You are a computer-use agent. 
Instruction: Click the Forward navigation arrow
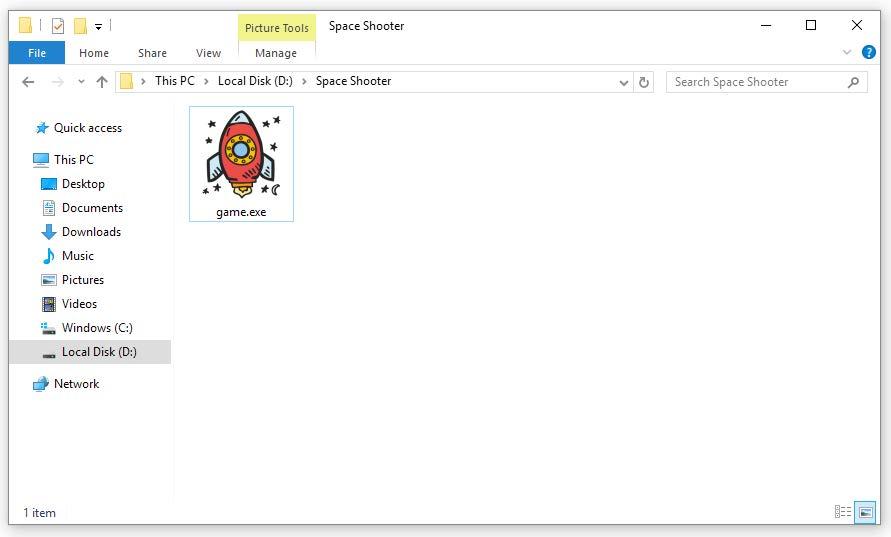coord(57,82)
